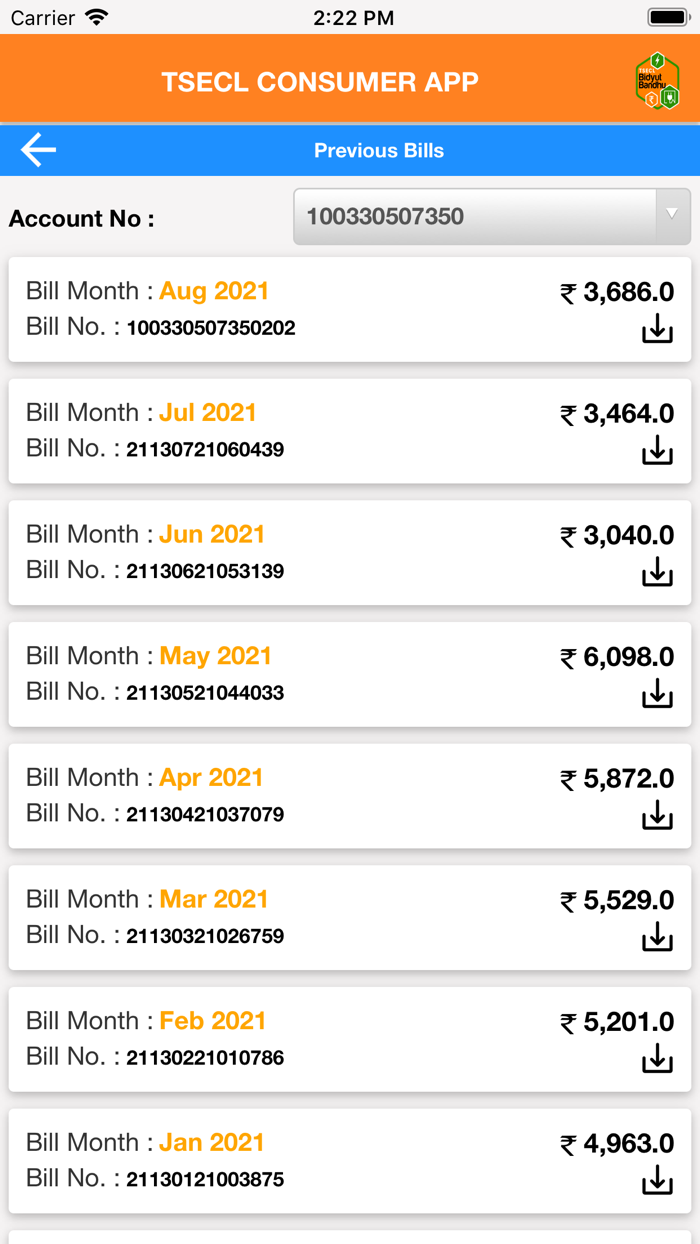Open the Account No dropdown arrow

tap(672, 215)
